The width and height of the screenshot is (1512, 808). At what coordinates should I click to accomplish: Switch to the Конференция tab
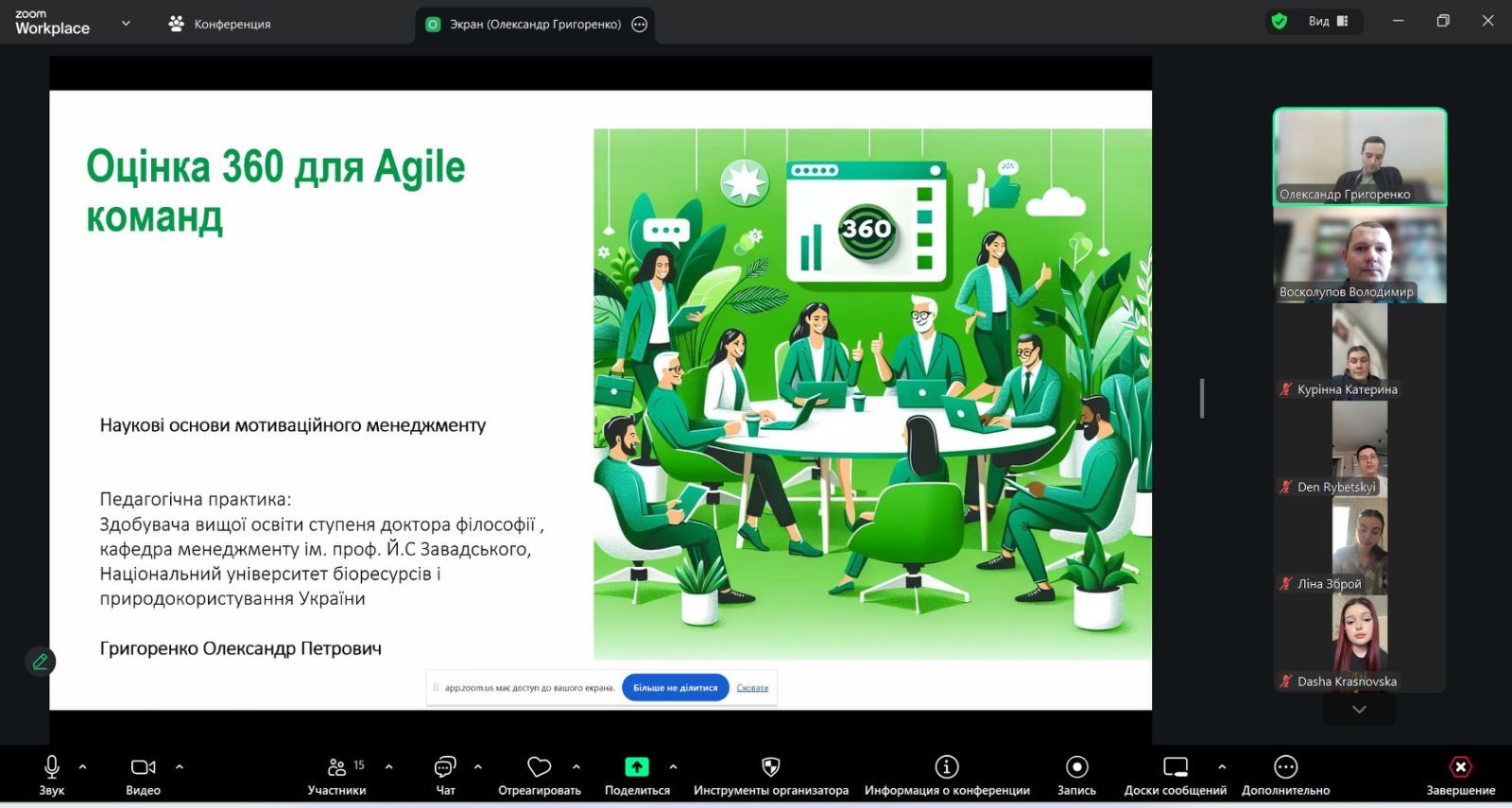[219, 25]
